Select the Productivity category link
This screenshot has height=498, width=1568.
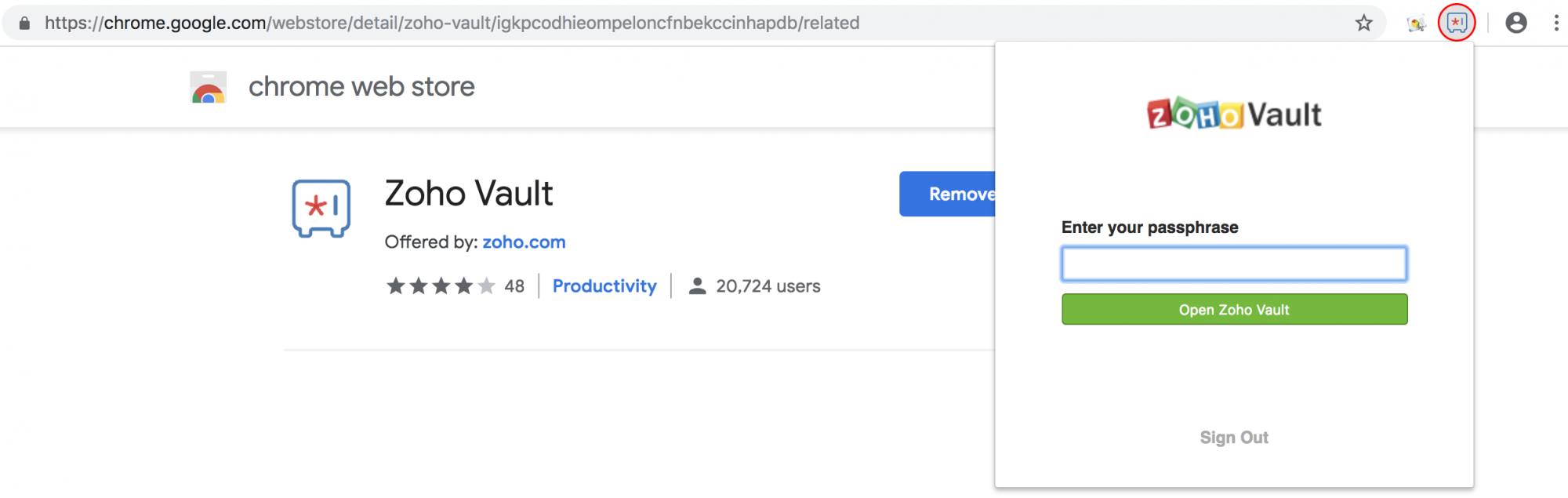(604, 285)
